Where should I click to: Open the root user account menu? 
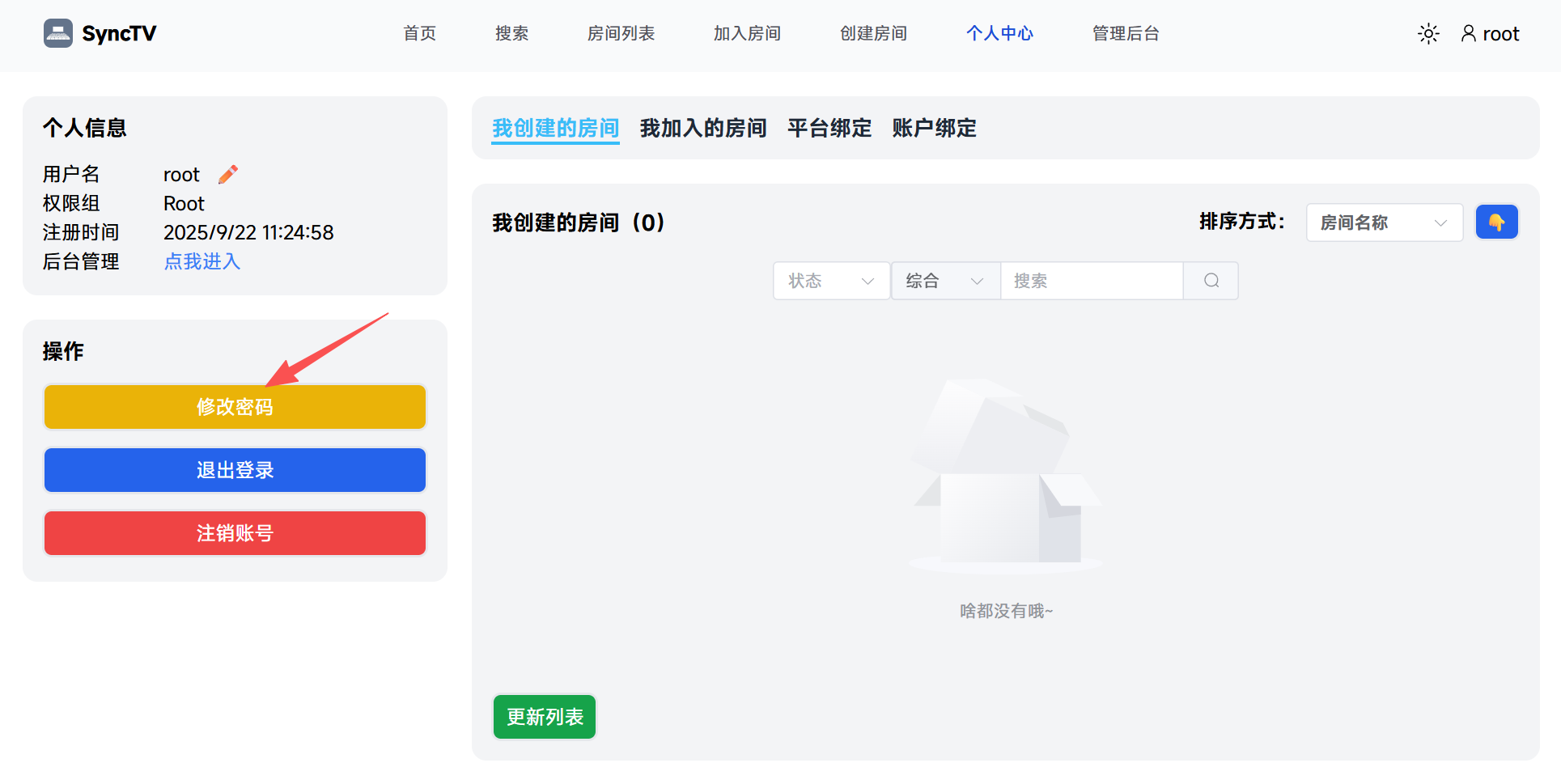point(1490,34)
